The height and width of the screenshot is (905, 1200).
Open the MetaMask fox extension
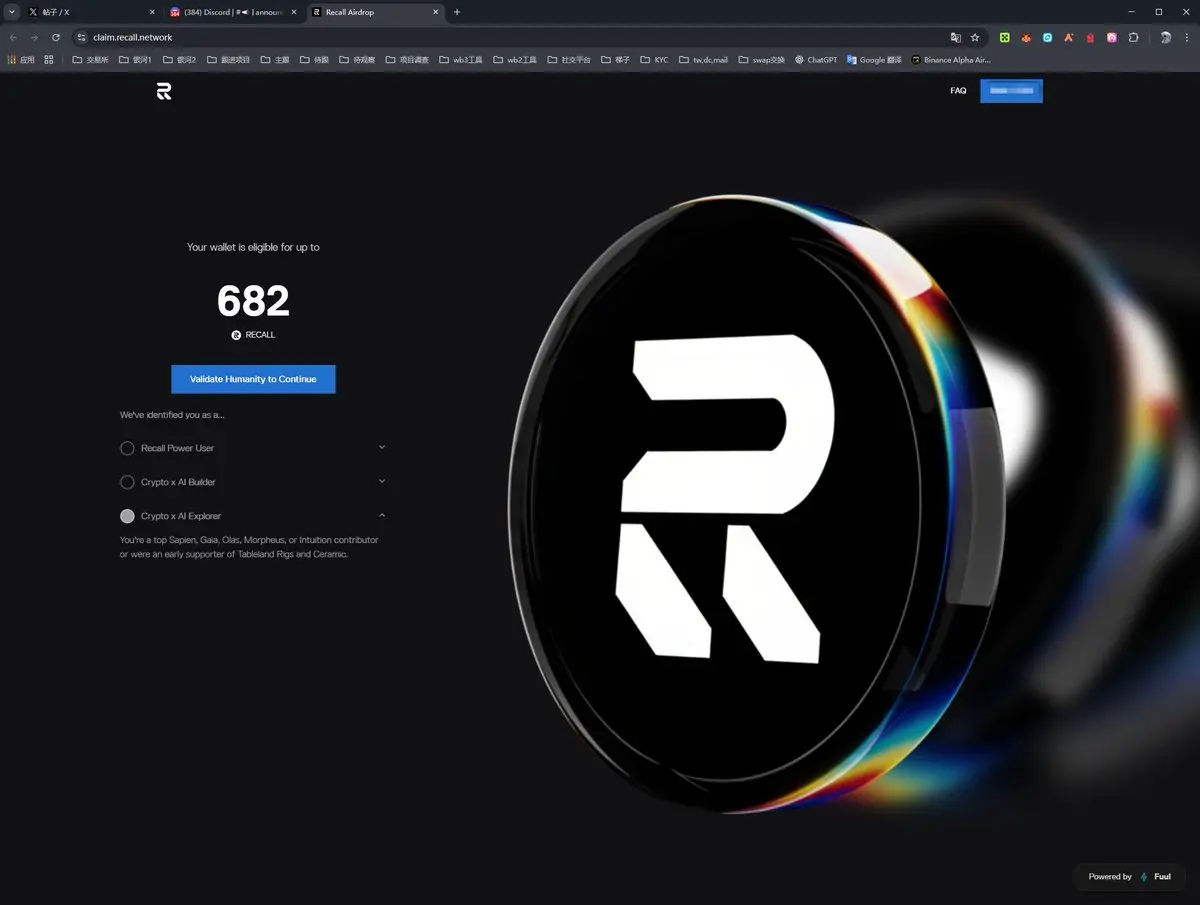coord(1026,37)
